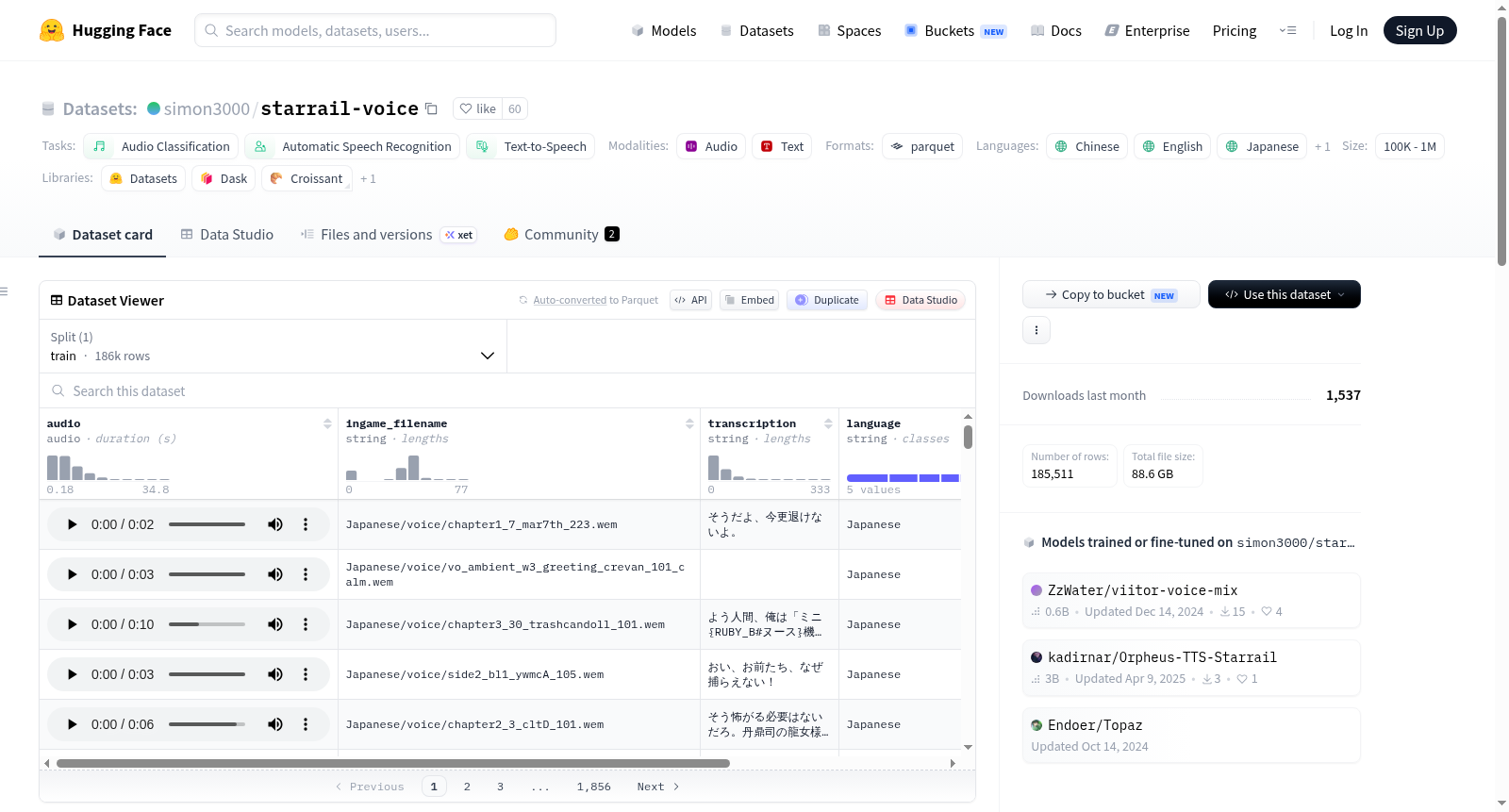The image size is (1509, 812).
Task: Click the Log In link
Action: [1348, 30]
